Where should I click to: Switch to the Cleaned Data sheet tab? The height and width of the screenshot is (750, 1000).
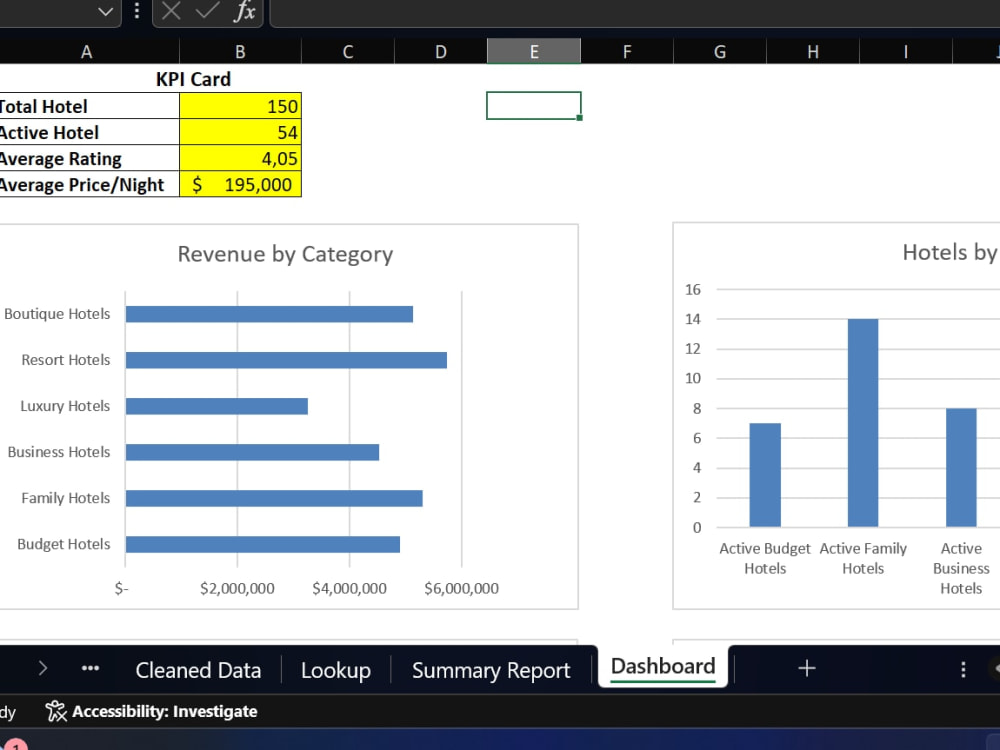click(x=198, y=670)
